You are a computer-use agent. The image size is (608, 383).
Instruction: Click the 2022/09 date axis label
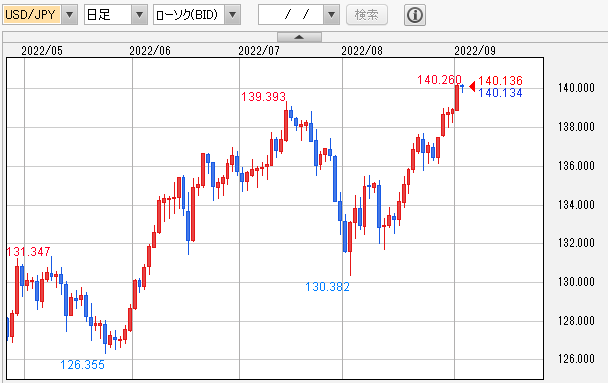(x=475, y=51)
